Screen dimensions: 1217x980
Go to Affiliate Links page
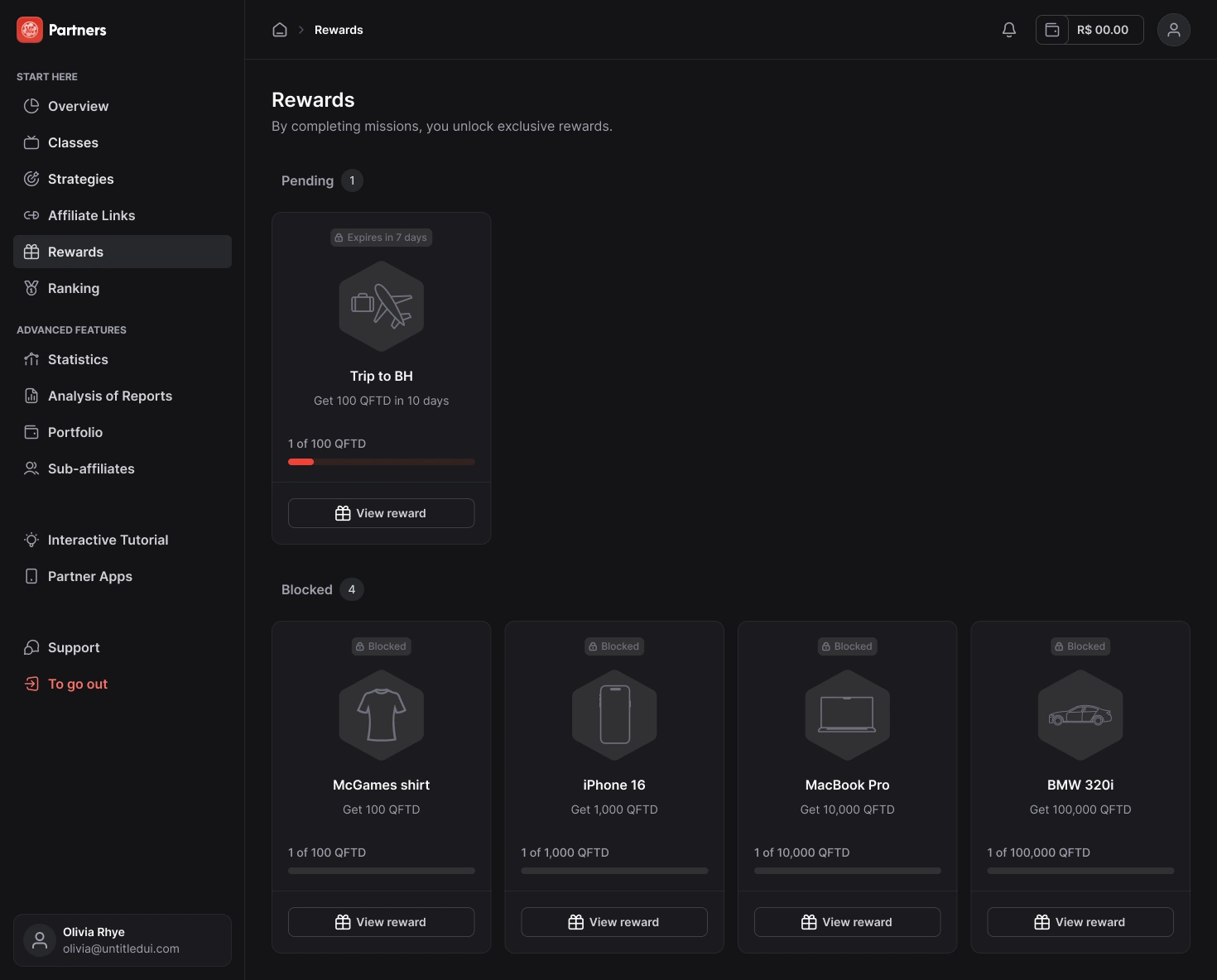pyautogui.click(x=91, y=215)
